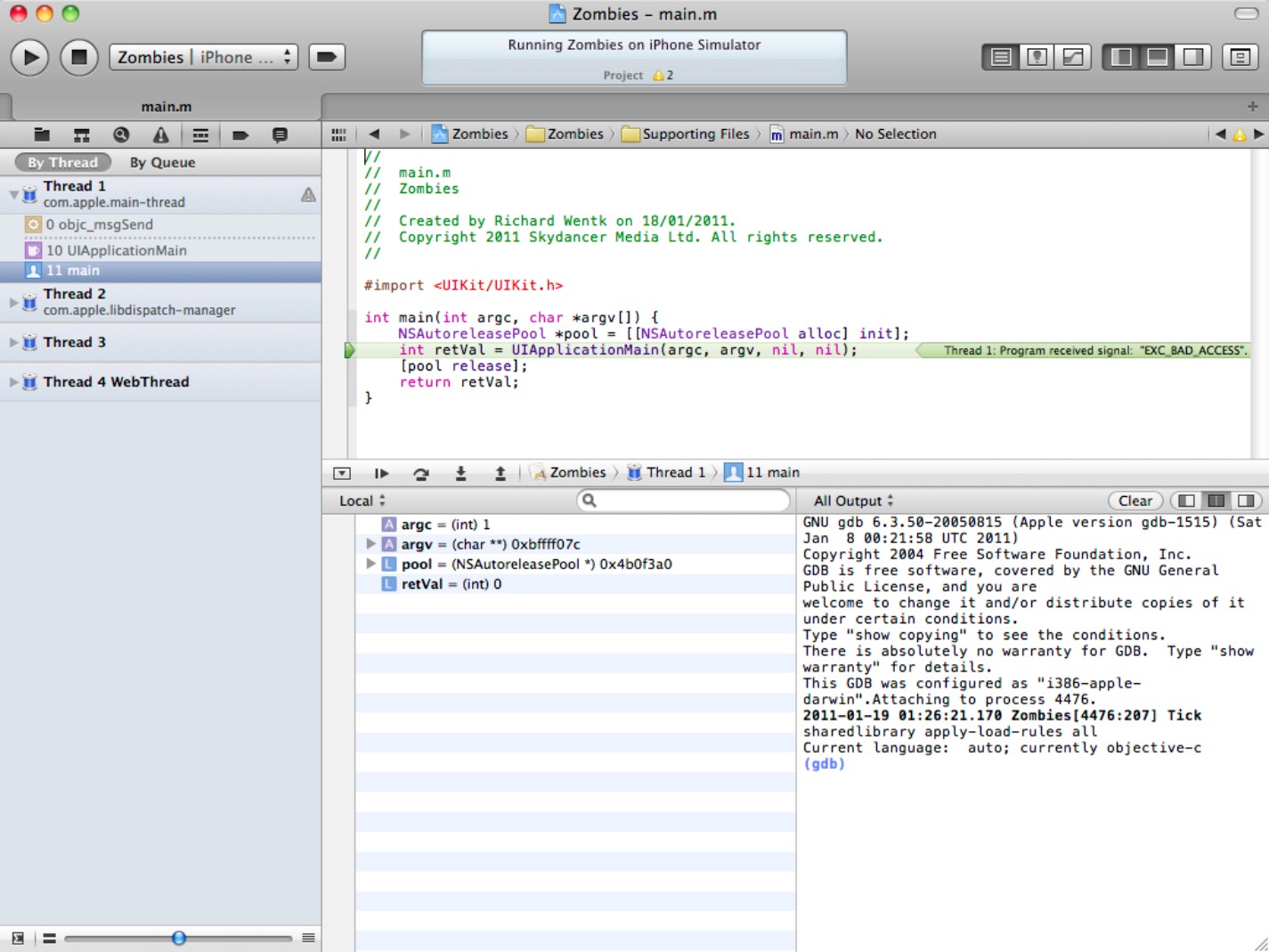Screen dimensions: 1269x952
Task: Open the Project navigator
Action: point(42,134)
